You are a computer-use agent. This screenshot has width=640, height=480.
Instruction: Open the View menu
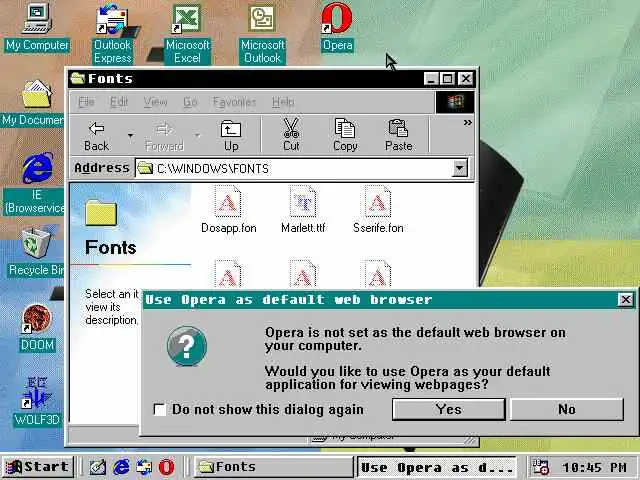pyautogui.click(x=155, y=102)
